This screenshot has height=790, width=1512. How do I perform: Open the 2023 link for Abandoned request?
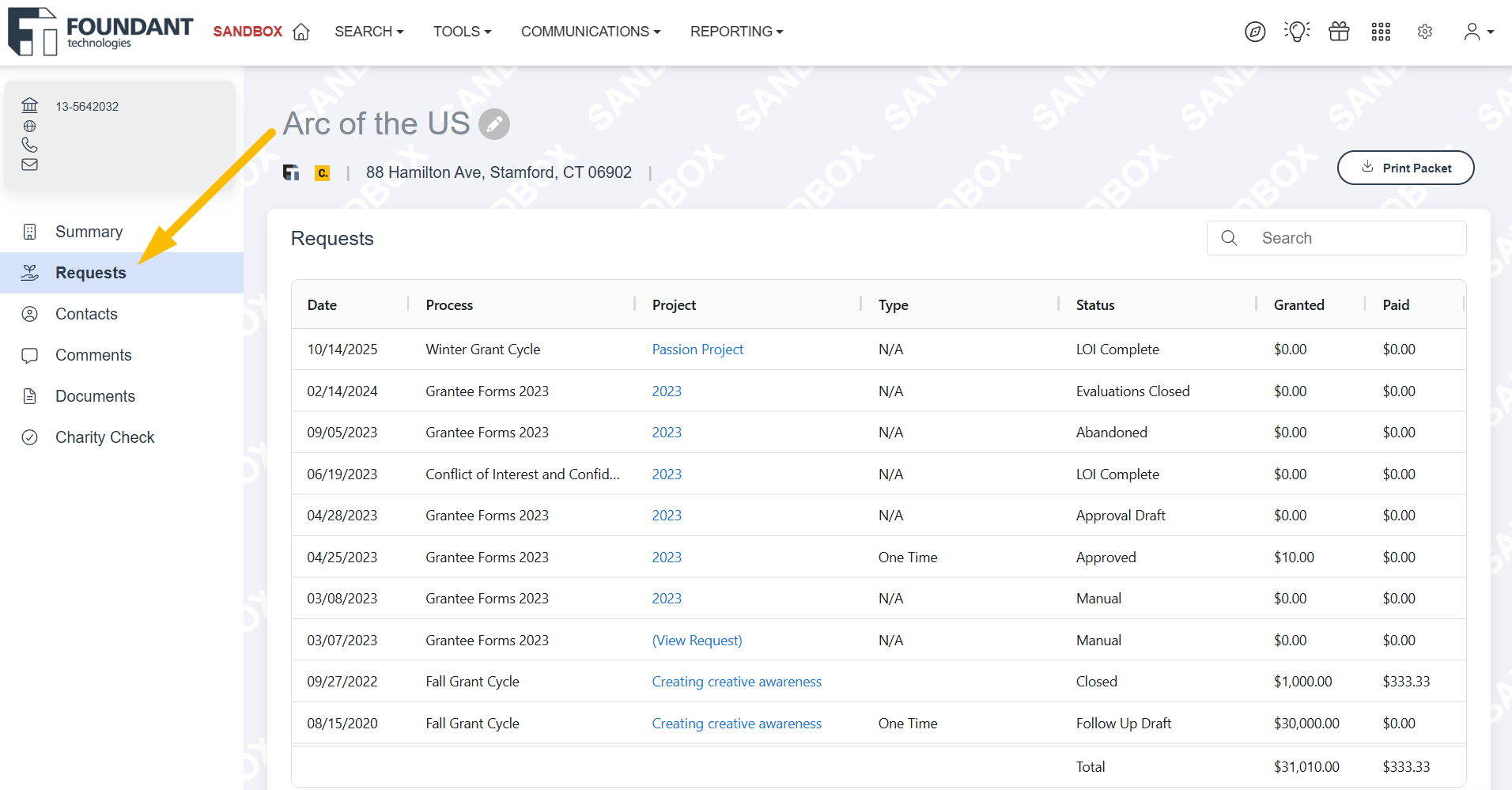click(x=667, y=433)
